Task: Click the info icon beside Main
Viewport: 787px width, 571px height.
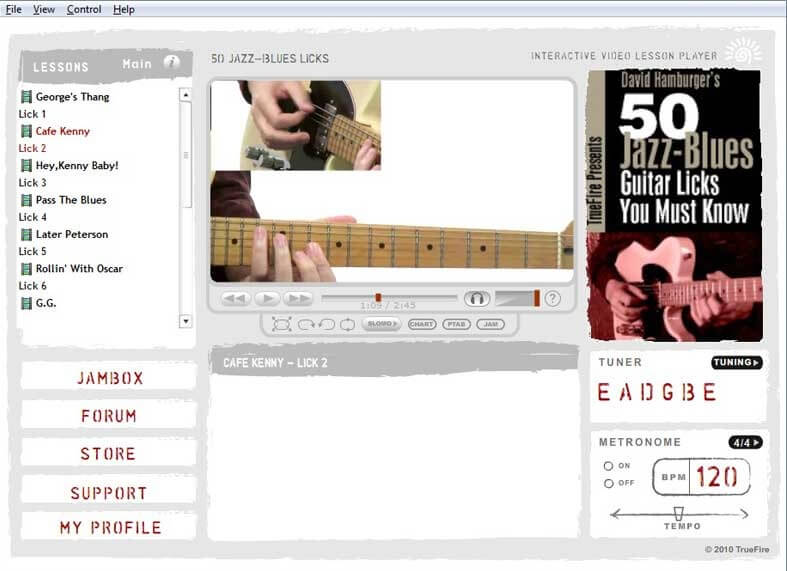Action: tap(172, 62)
